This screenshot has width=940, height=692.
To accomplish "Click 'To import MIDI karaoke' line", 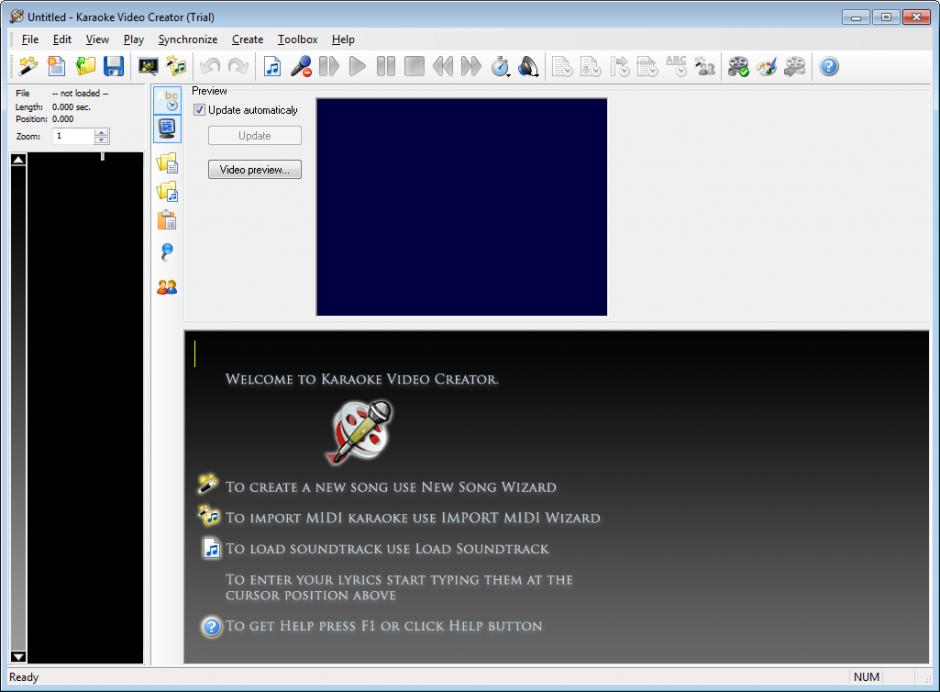I will [x=413, y=518].
